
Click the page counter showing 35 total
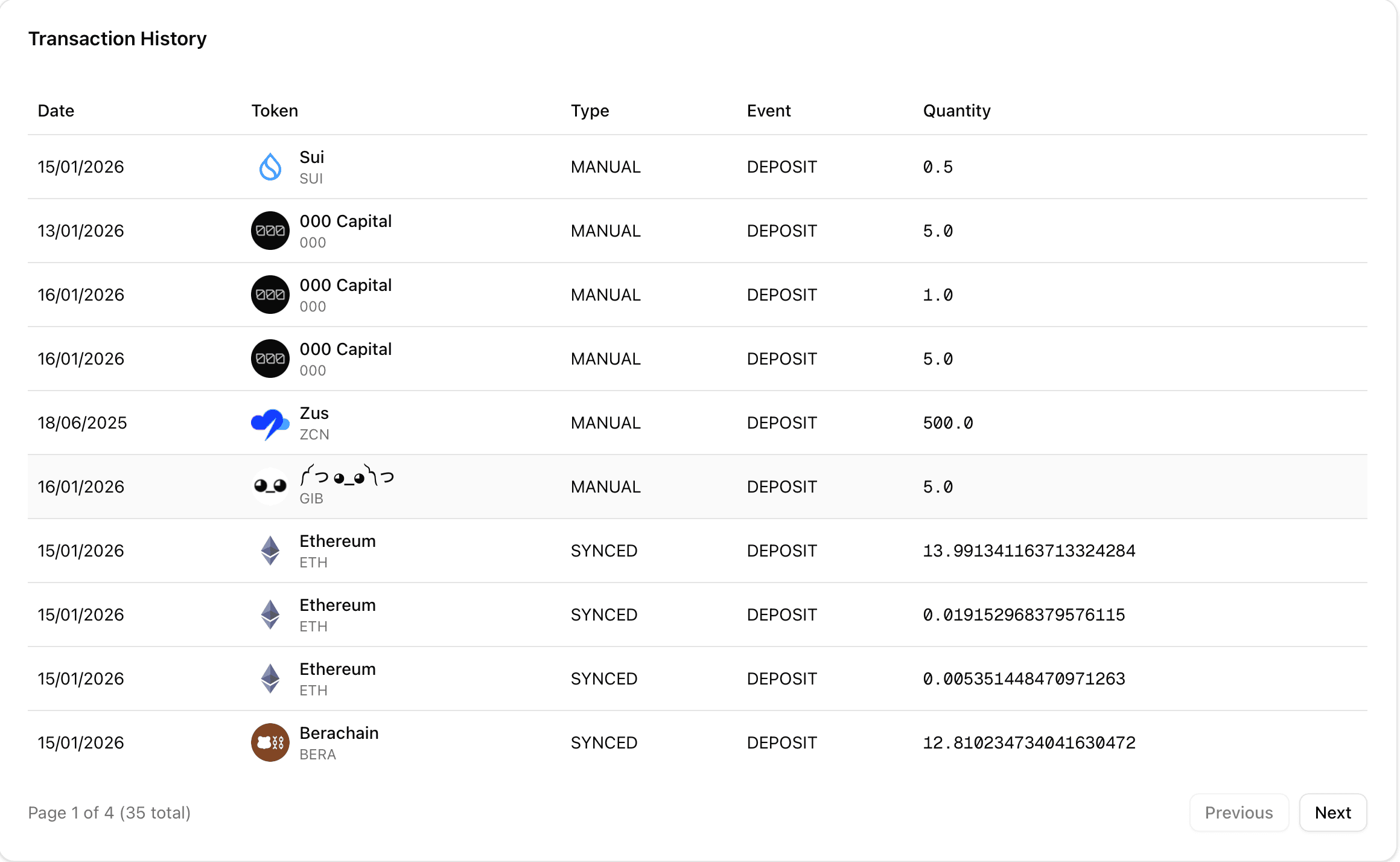coord(109,813)
